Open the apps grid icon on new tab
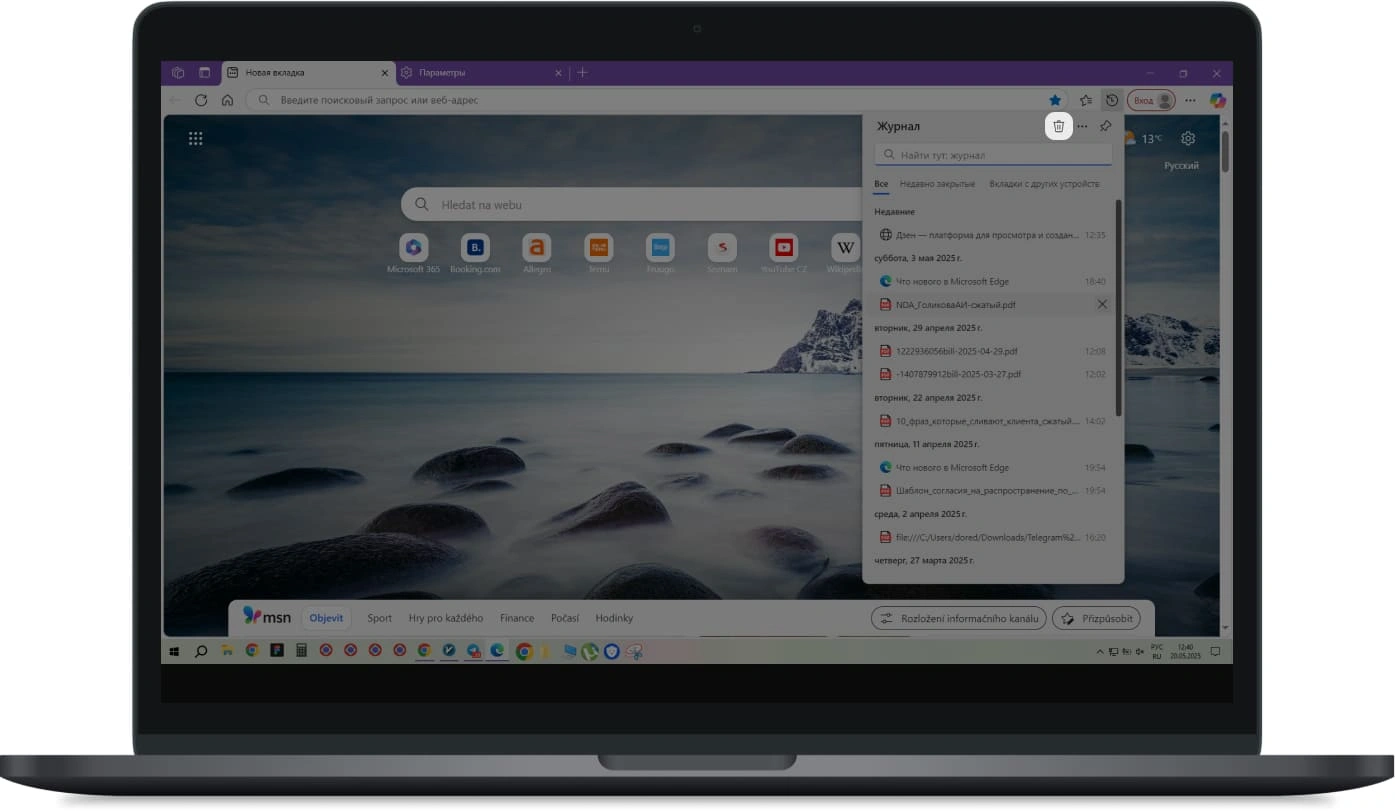The width and height of the screenshot is (1395, 812). 196,139
